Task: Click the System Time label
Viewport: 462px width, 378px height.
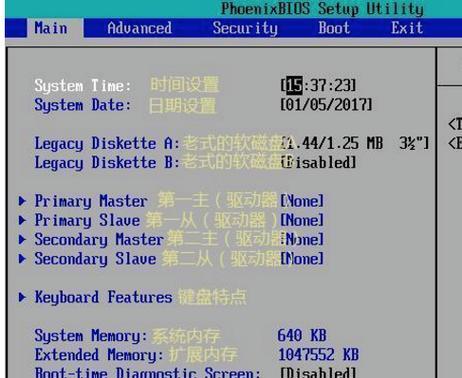Action: pyautogui.click(x=83, y=86)
